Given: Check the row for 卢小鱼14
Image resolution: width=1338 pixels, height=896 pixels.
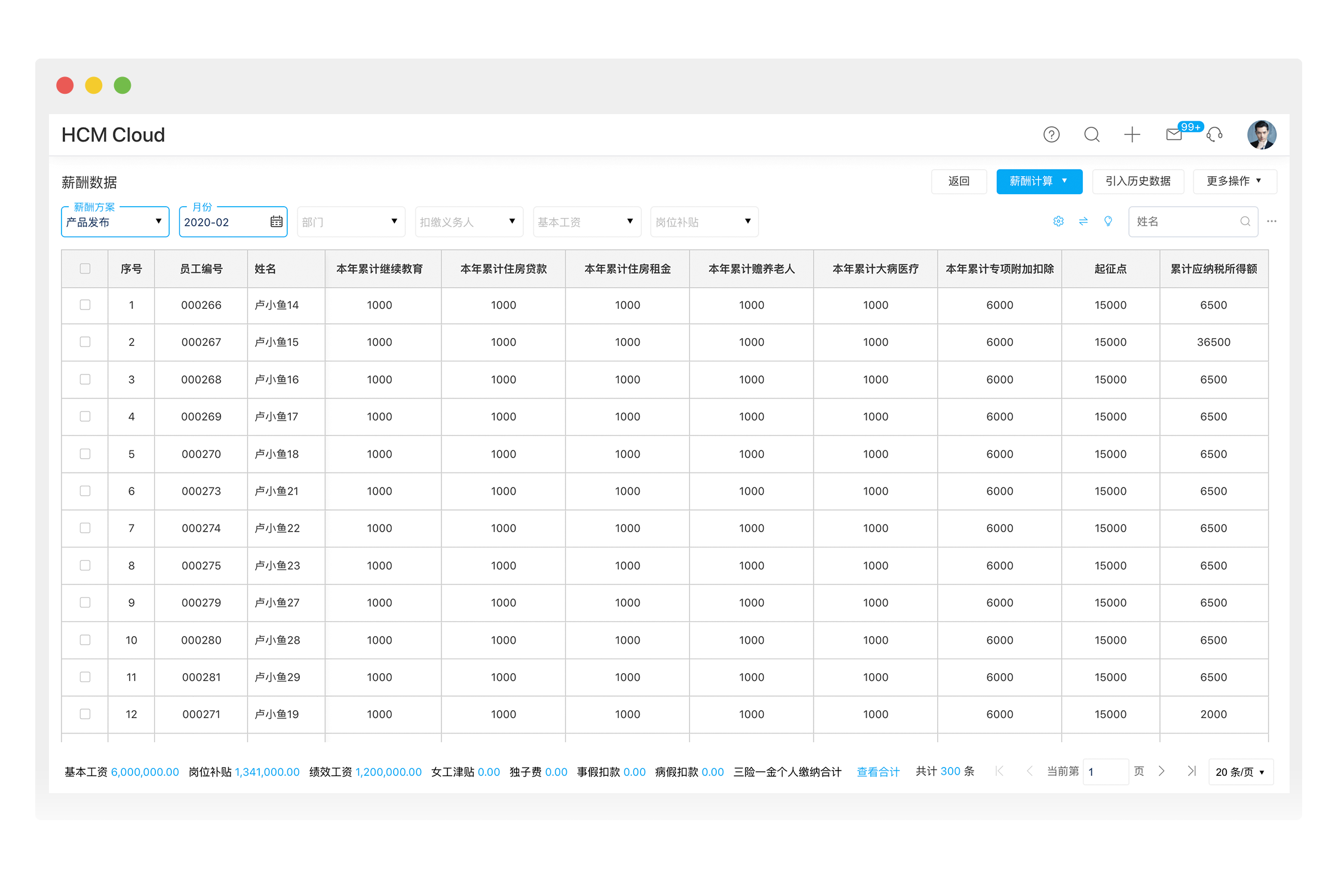Looking at the screenshot, I should click(85, 305).
